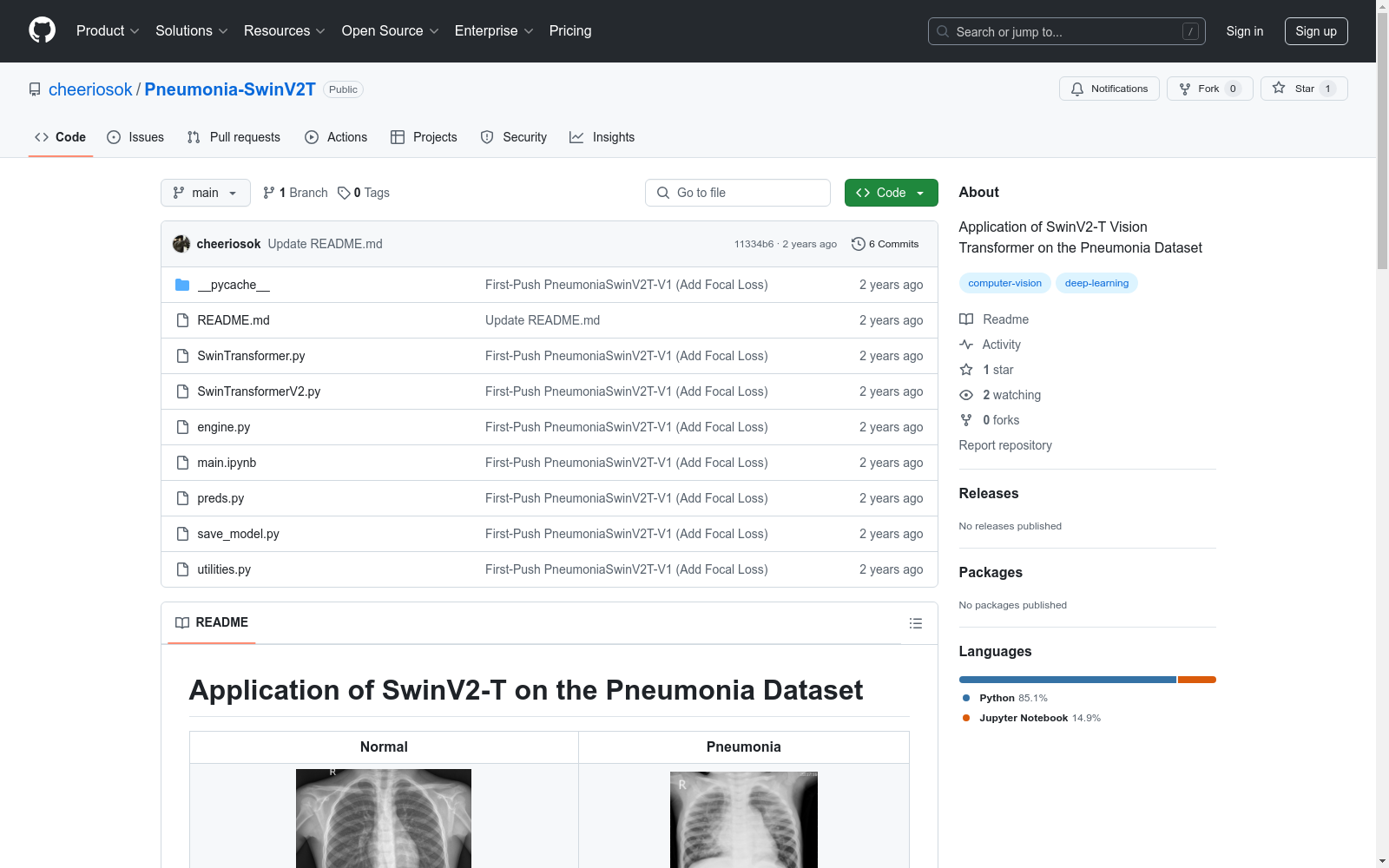
Task: Go to the Security tab
Action: click(x=514, y=137)
